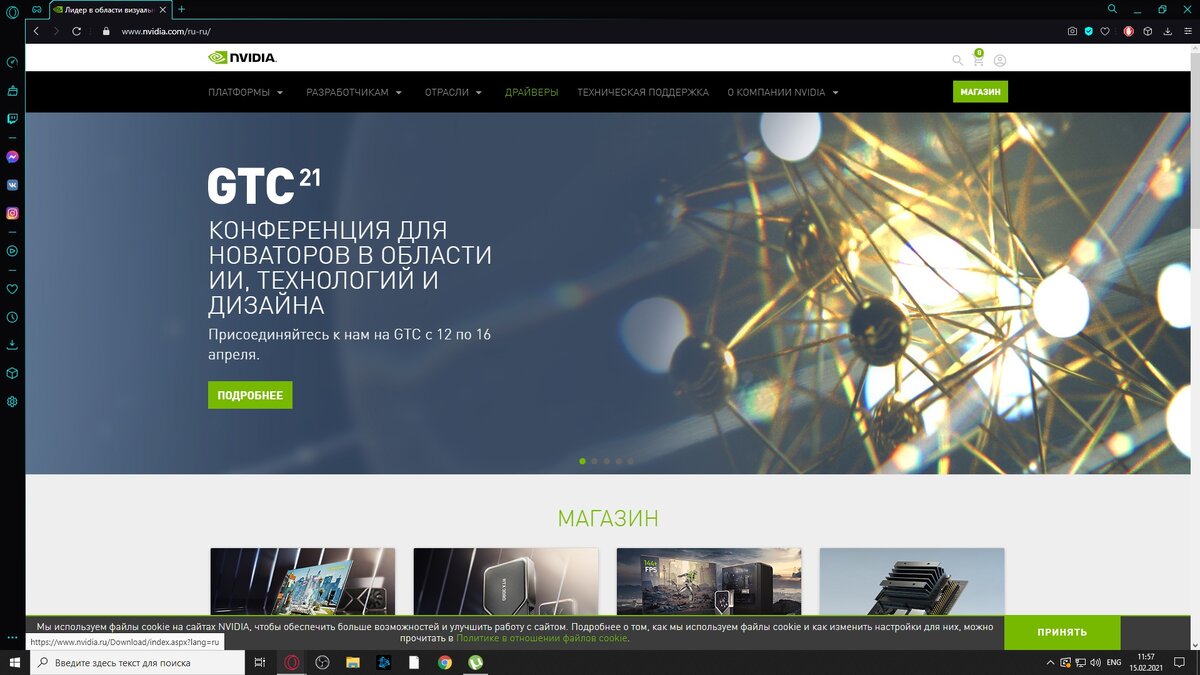1200x675 pixels.
Task: Open Instagram in the Opera sidebar
Action: [12, 213]
